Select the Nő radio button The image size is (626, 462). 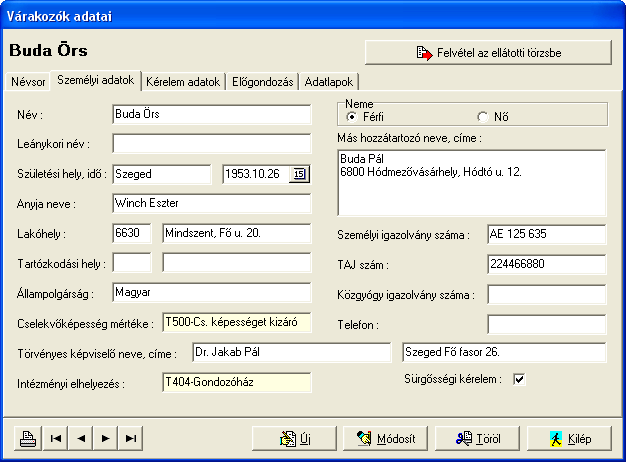tap(483, 117)
